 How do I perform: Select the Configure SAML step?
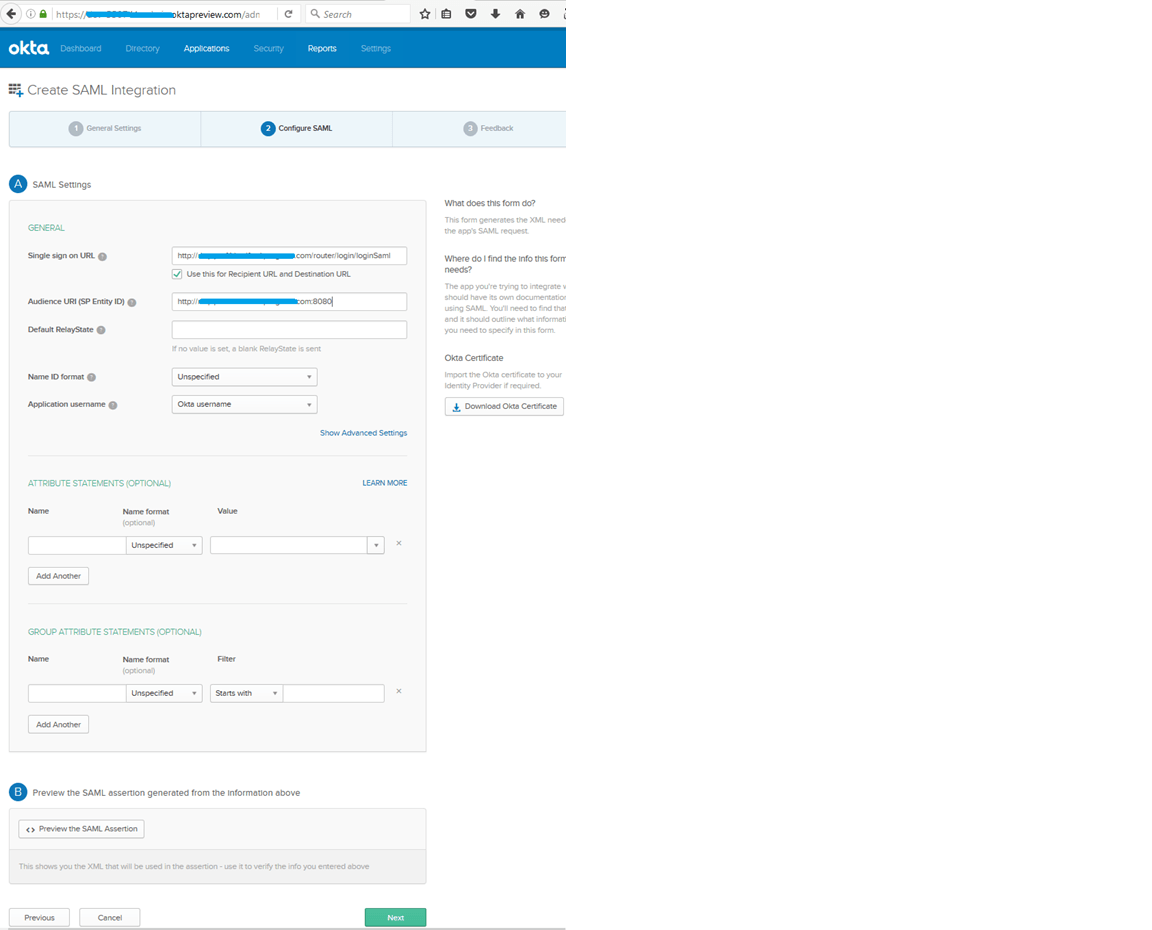coord(297,129)
